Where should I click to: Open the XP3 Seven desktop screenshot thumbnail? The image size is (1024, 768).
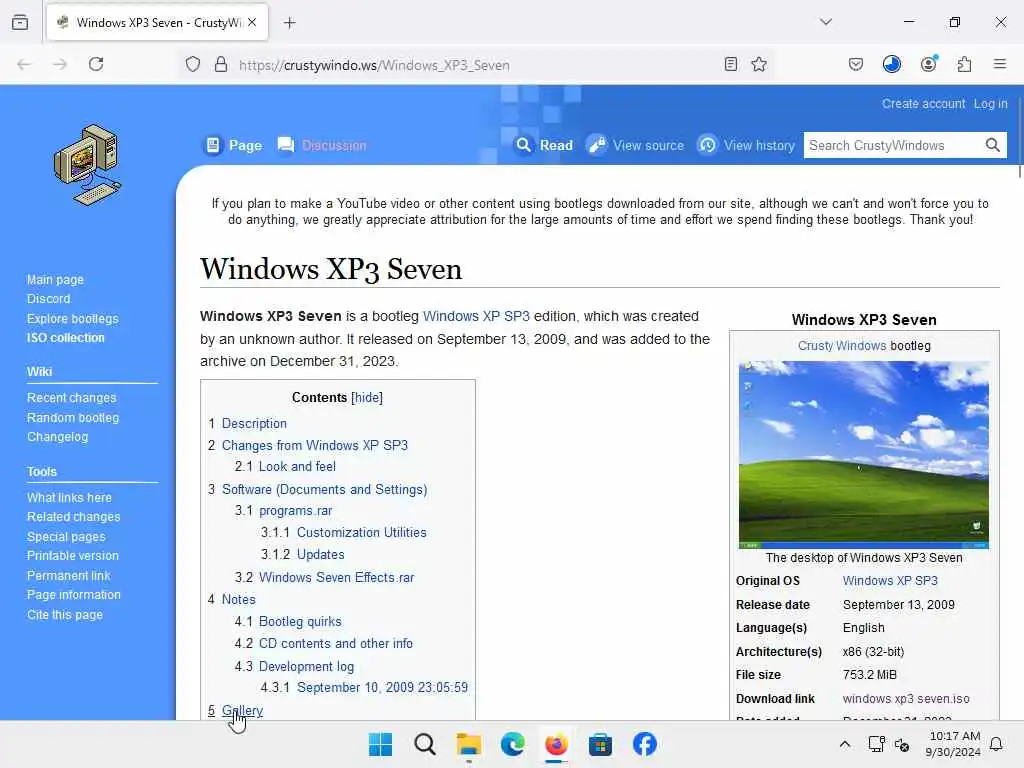click(863, 455)
